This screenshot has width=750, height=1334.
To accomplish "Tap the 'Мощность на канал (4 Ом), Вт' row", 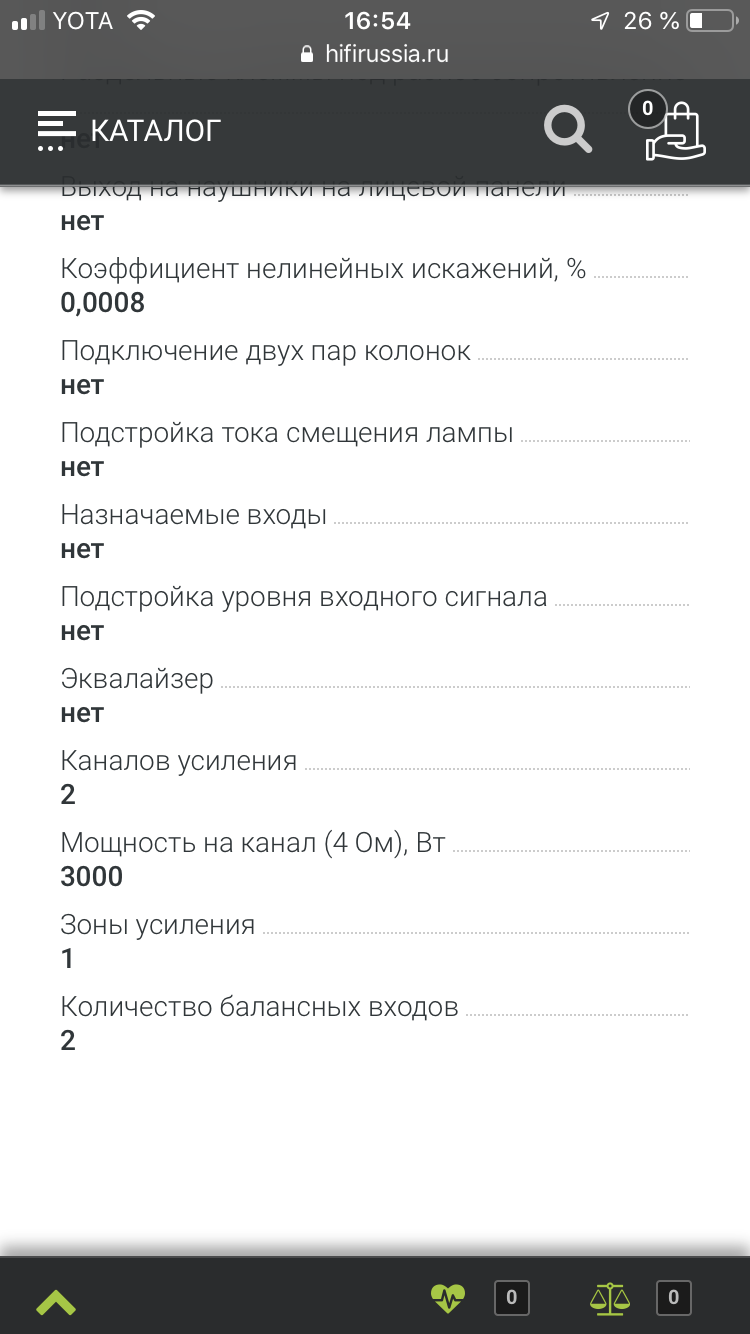I will (x=253, y=843).
